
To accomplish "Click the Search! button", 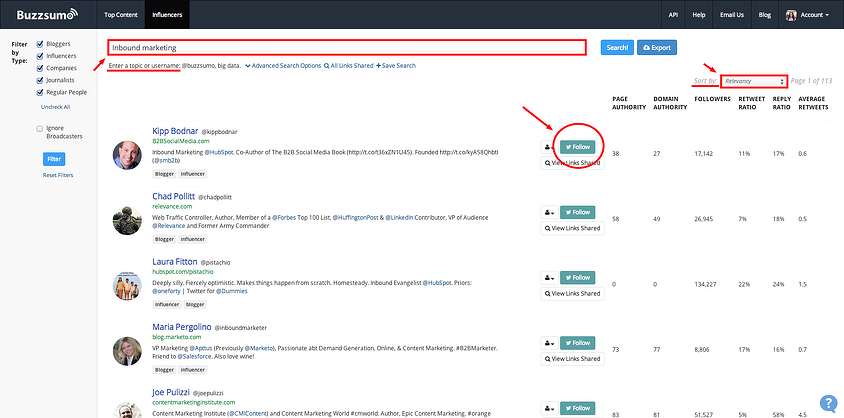I will (617, 47).
